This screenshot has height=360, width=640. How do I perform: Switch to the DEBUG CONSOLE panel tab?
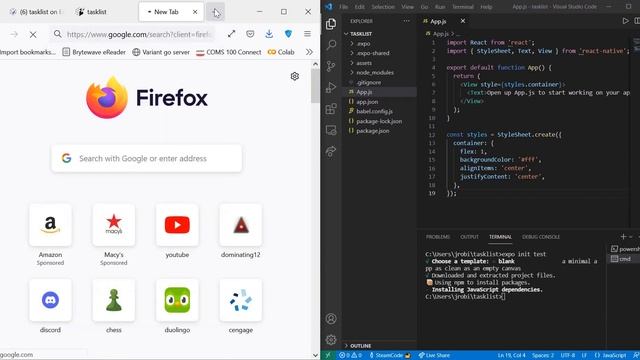click(x=540, y=237)
